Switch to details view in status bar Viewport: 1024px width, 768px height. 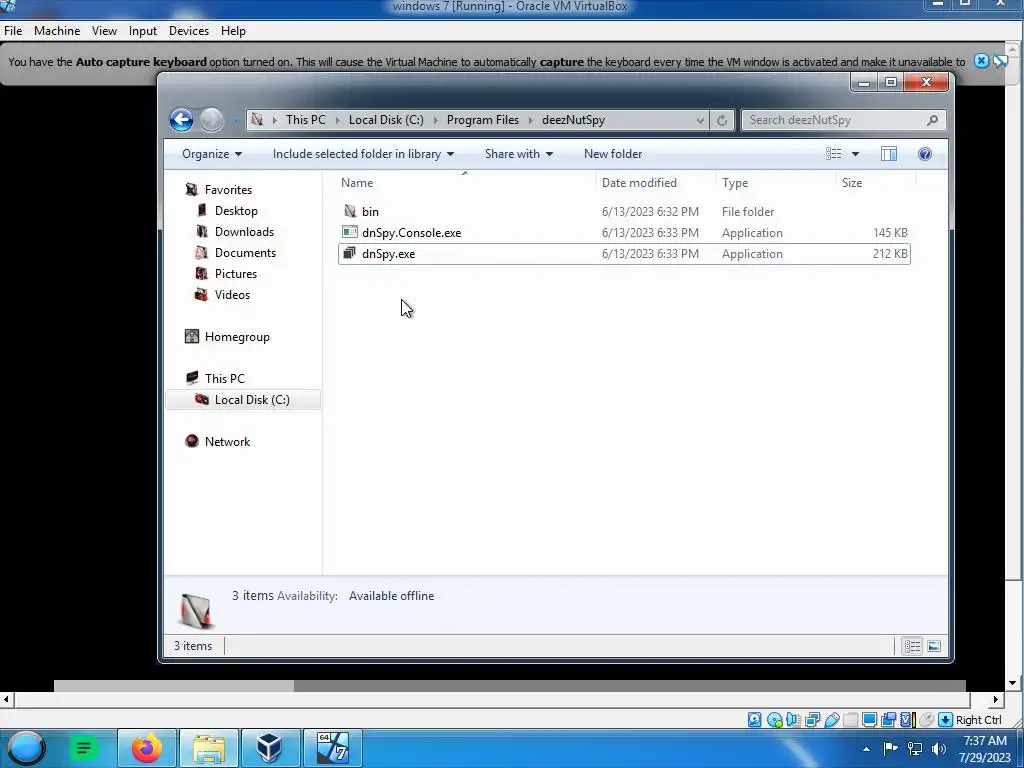(x=912, y=646)
